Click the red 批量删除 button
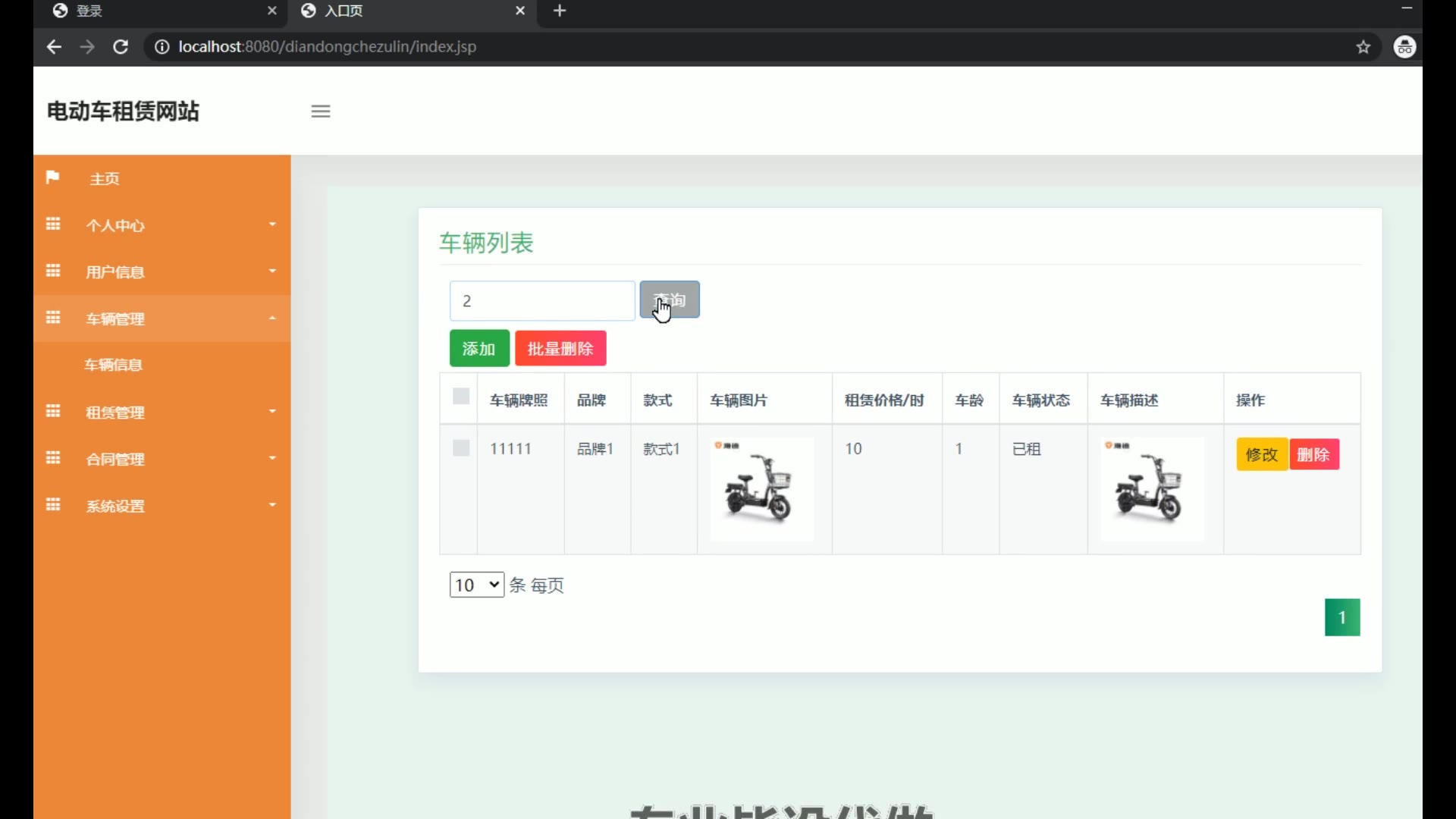 [560, 349]
